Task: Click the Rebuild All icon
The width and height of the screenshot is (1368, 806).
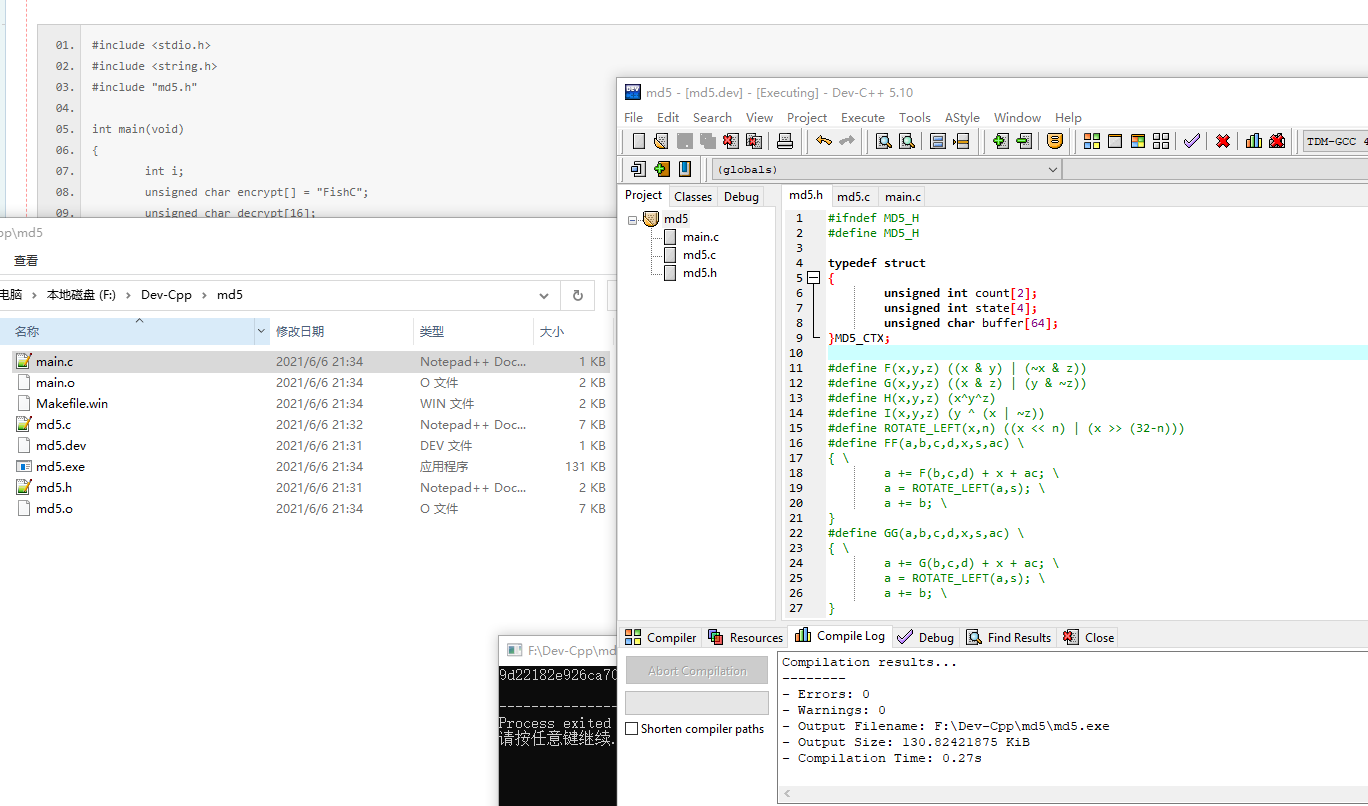Action: click(1161, 141)
